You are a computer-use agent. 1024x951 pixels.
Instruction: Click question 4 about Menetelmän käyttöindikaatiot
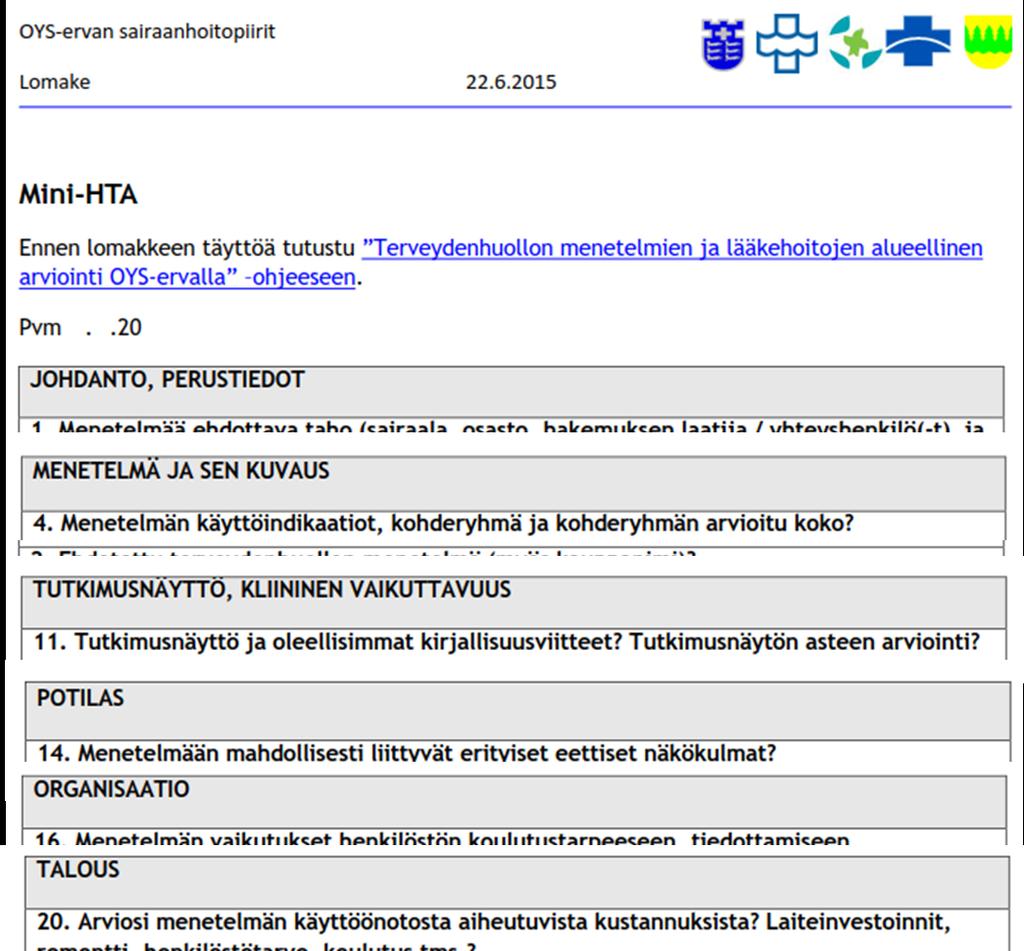444,523
